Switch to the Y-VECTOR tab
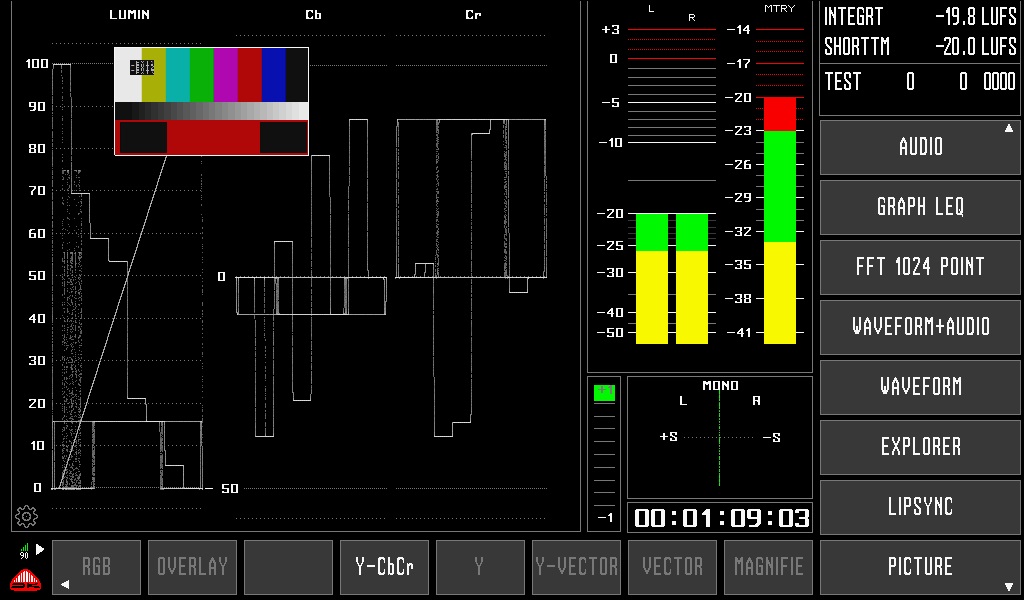Screen dimensions: 1024x600 (576, 567)
